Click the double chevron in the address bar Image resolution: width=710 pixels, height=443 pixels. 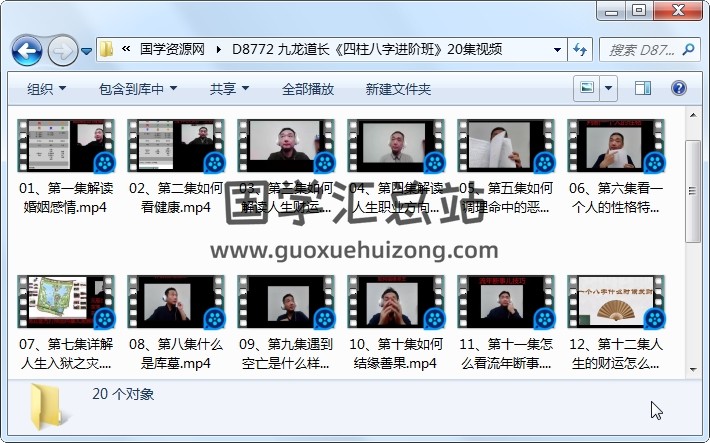tap(126, 49)
